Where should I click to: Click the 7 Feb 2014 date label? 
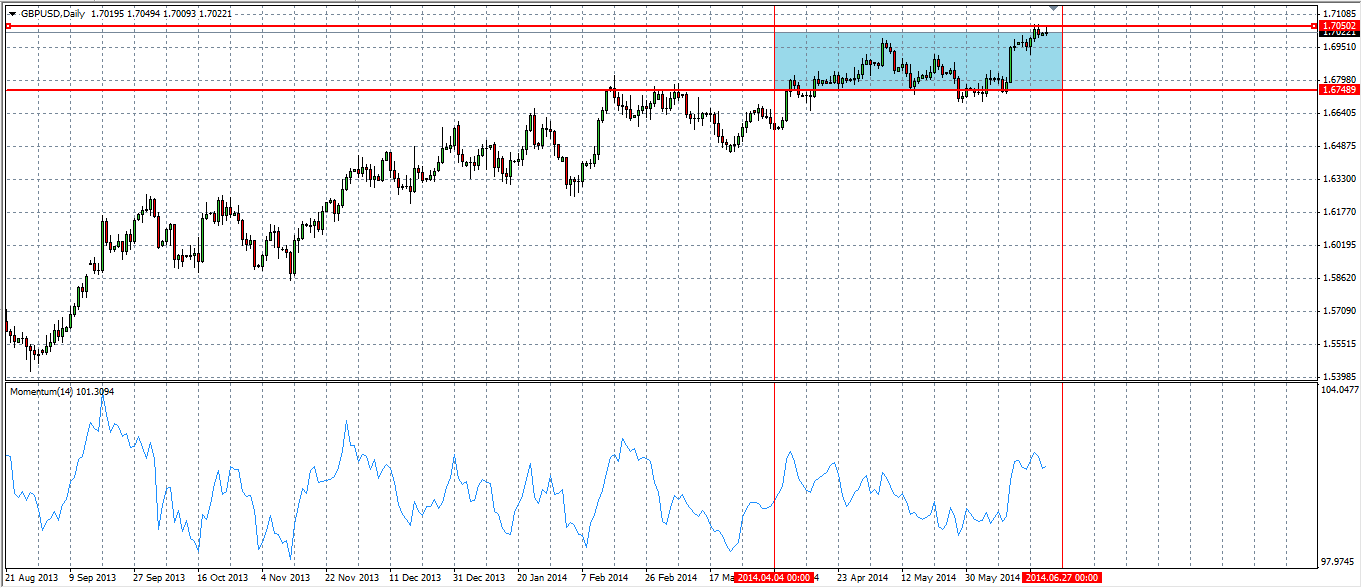(607, 578)
